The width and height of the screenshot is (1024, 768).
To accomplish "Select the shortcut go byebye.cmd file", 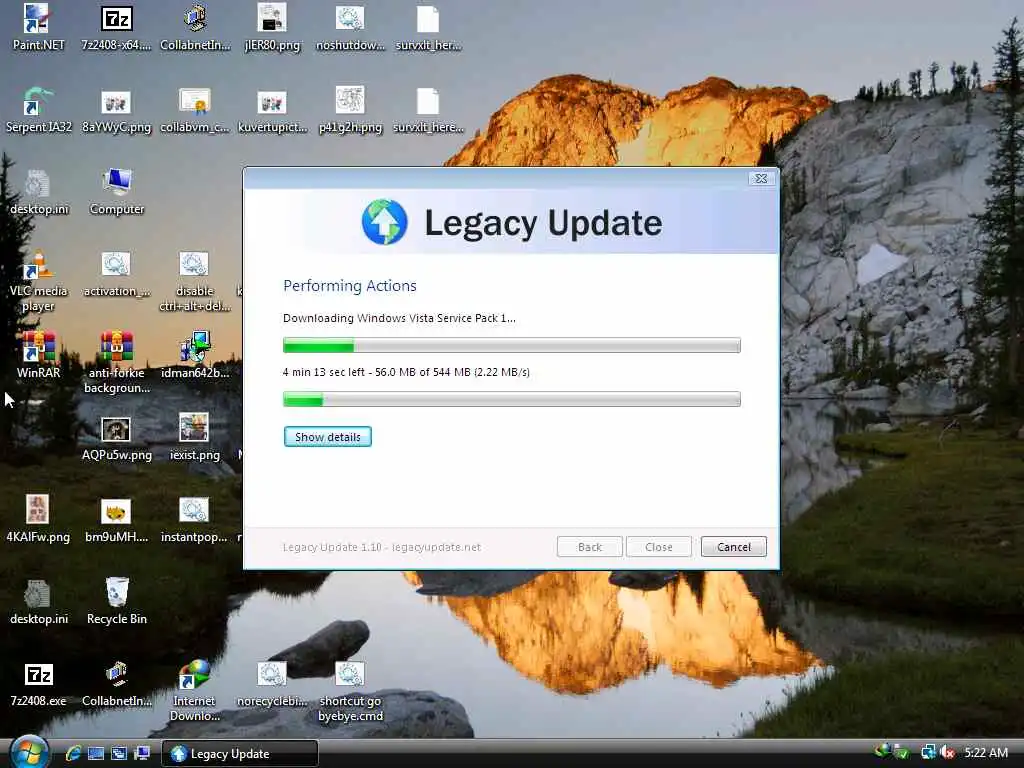I will point(350,691).
